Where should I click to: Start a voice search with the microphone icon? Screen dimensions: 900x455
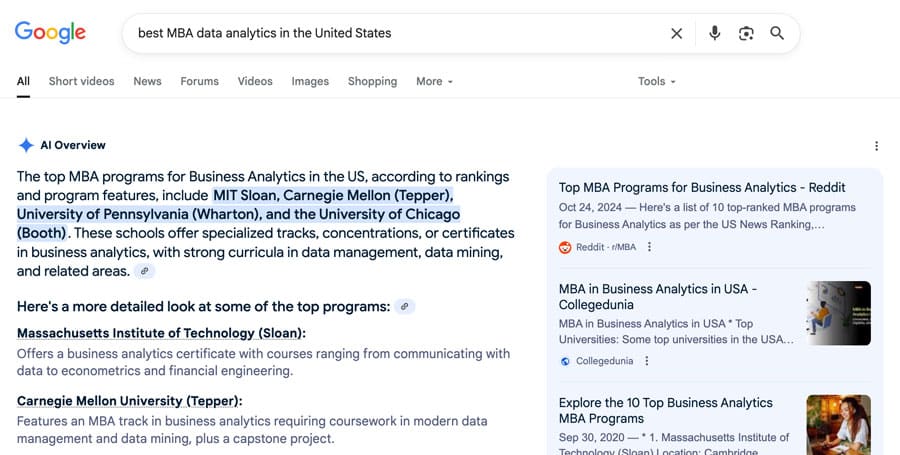click(714, 33)
